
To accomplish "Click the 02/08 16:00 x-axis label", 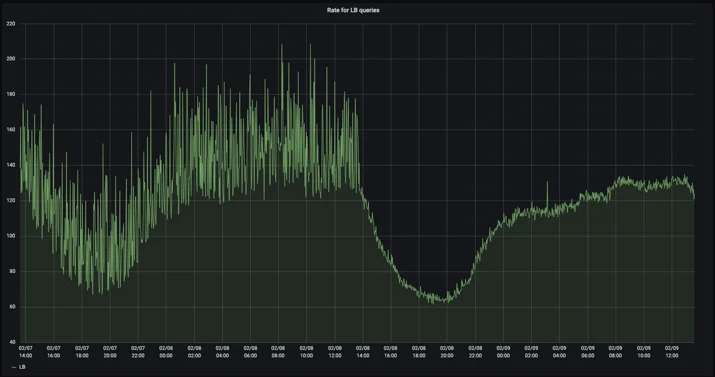I will click(391, 352).
